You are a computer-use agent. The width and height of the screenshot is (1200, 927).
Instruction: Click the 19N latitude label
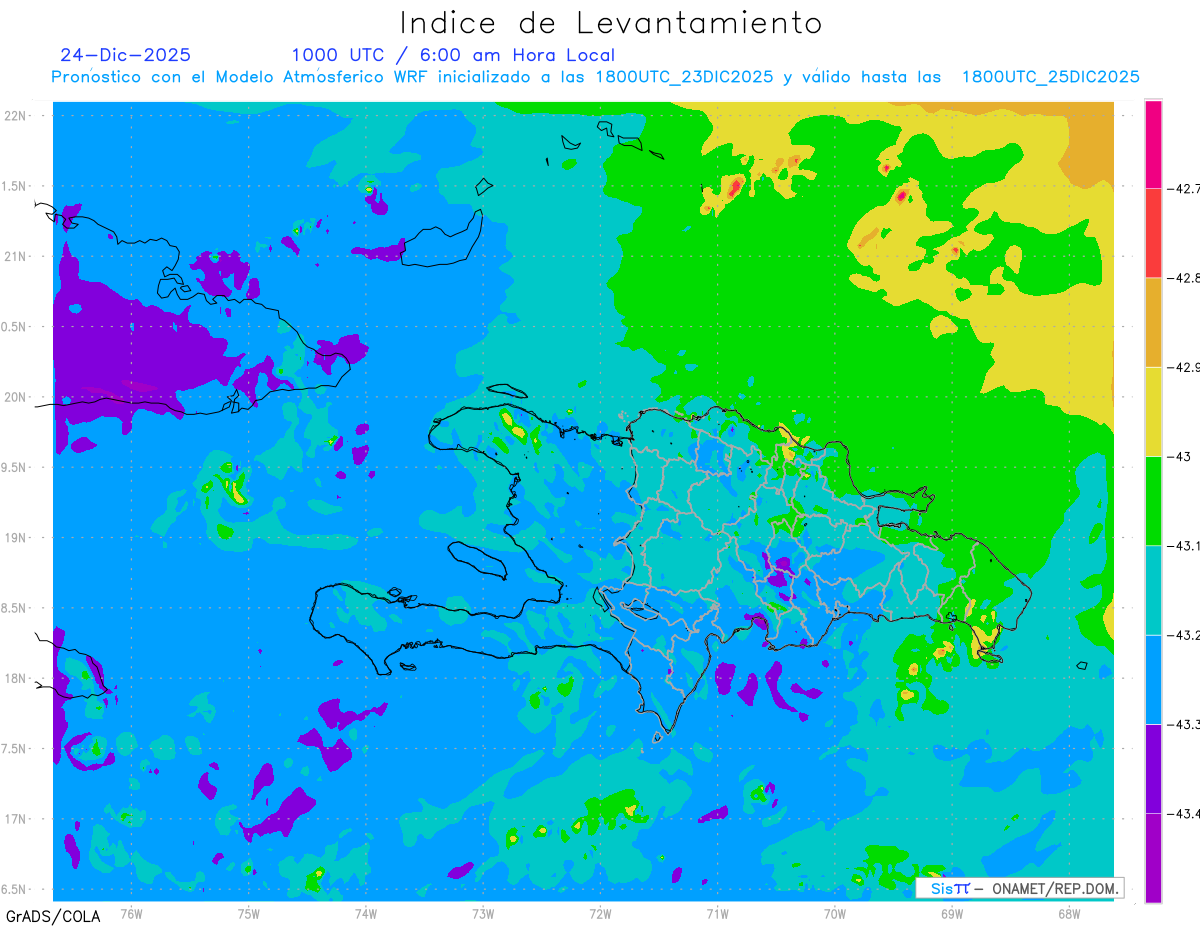coord(16,537)
